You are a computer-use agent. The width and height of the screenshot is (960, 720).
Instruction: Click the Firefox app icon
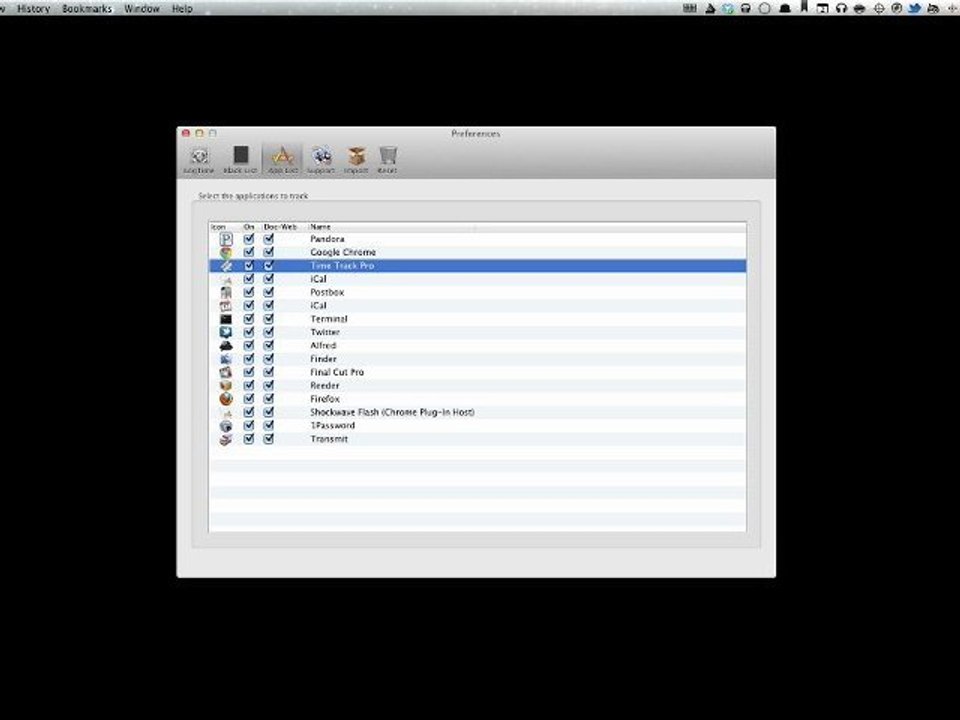tap(226, 399)
